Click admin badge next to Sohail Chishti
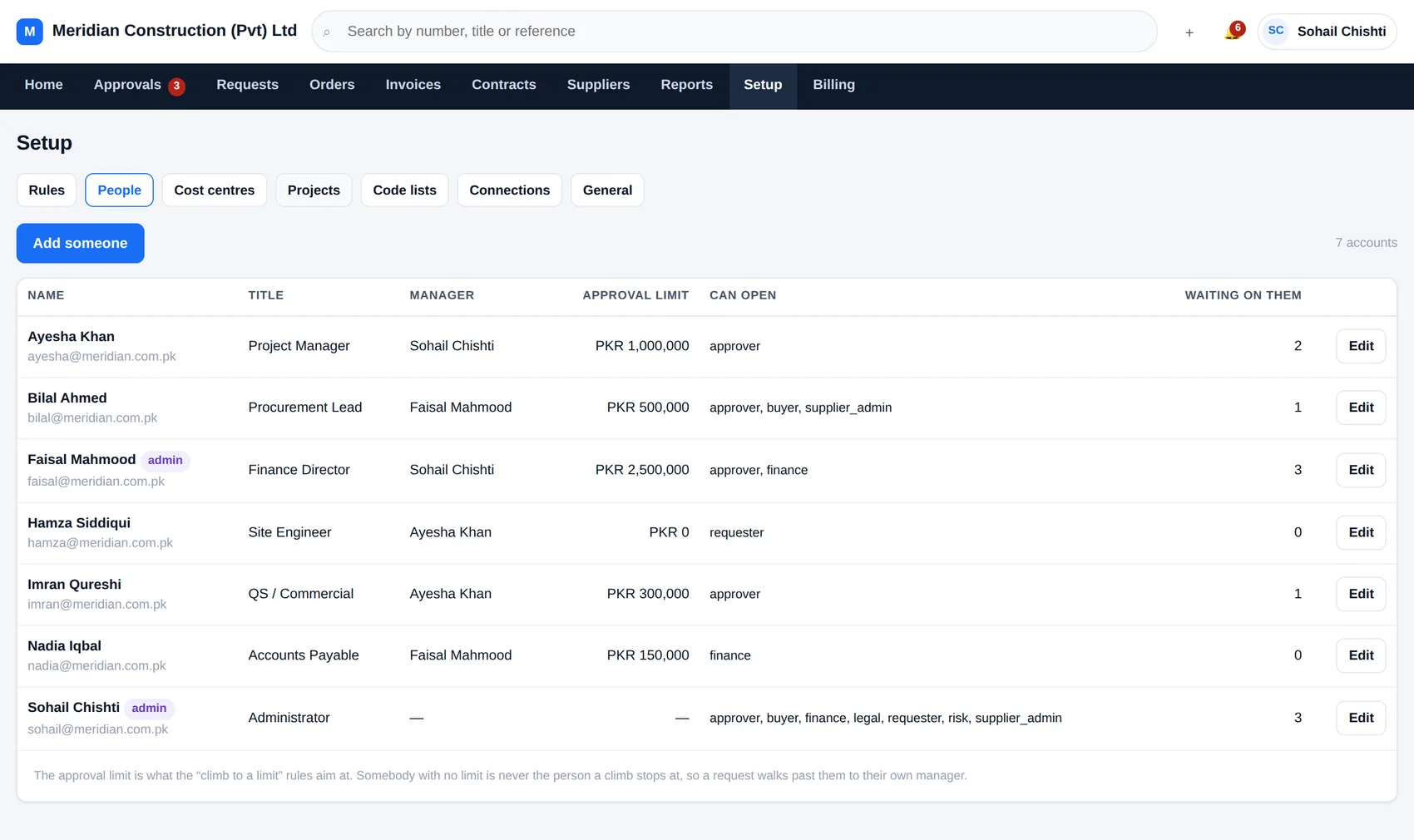 150,708
